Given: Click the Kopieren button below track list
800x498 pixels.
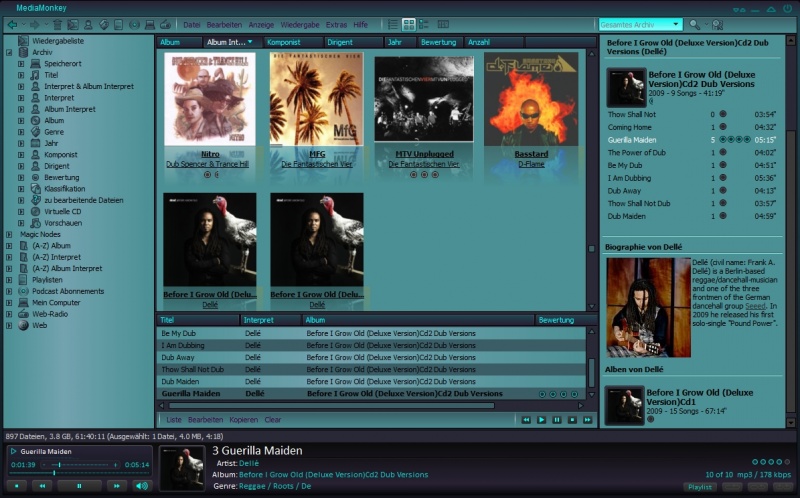Looking at the screenshot, I should (x=243, y=419).
